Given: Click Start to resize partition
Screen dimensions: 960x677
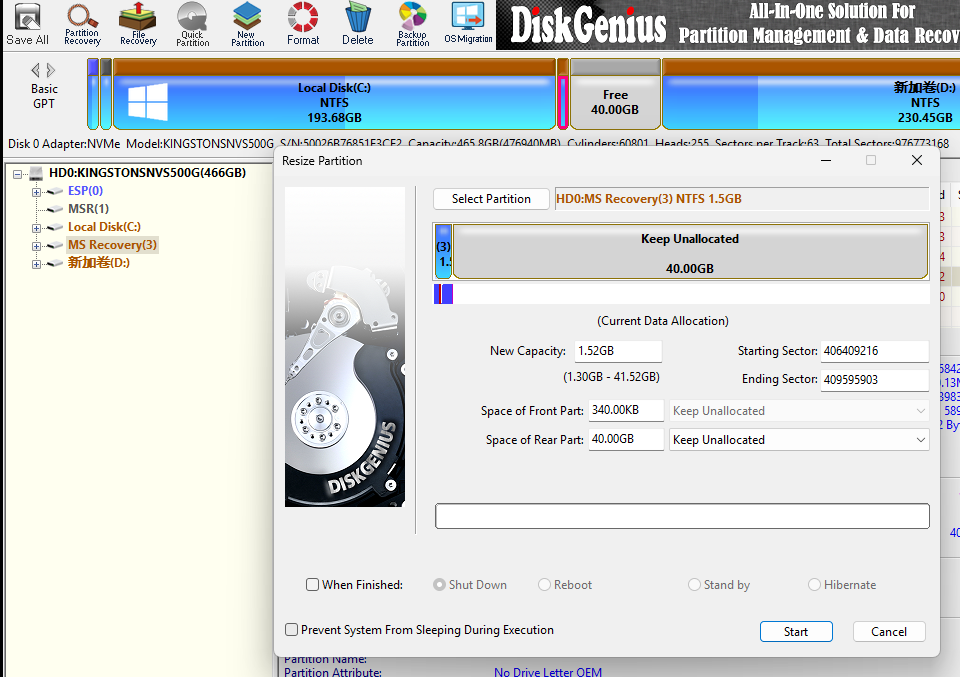Looking at the screenshot, I should pyautogui.click(x=796, y=632).
